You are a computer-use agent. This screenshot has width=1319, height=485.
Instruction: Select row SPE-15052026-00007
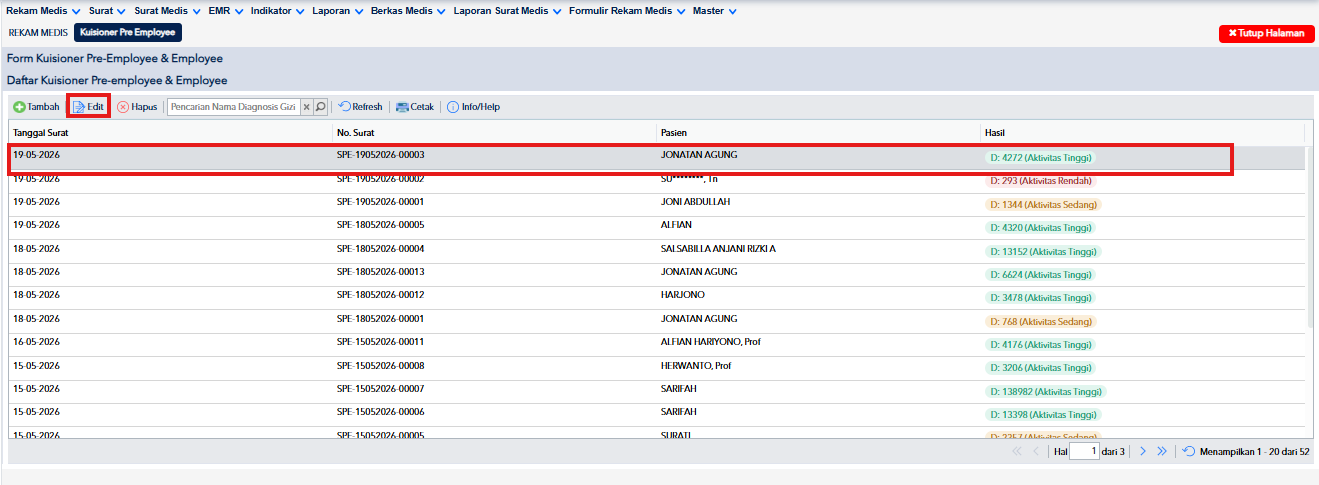(657, 390)
